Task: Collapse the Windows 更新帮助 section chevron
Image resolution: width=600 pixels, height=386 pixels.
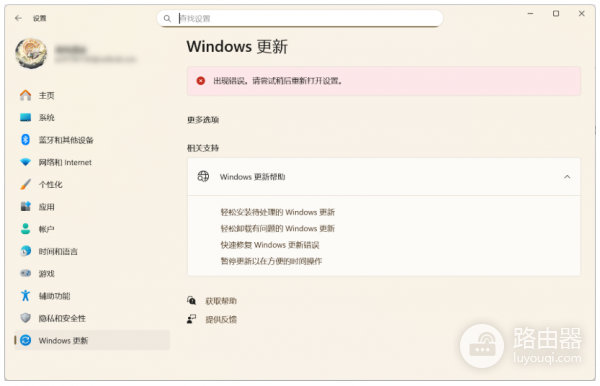Action: pos(567,177)
